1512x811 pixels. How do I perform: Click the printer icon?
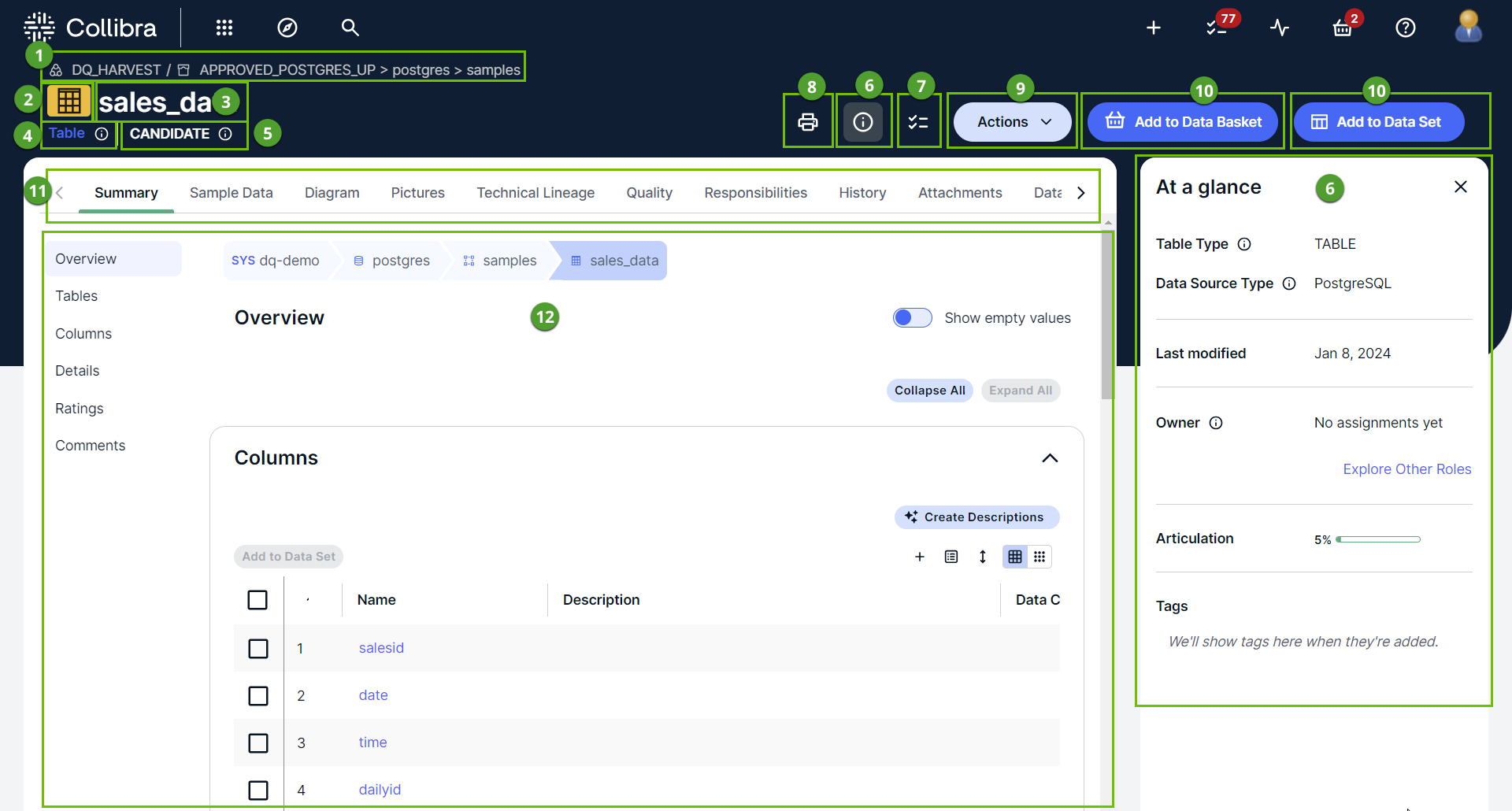808,122
